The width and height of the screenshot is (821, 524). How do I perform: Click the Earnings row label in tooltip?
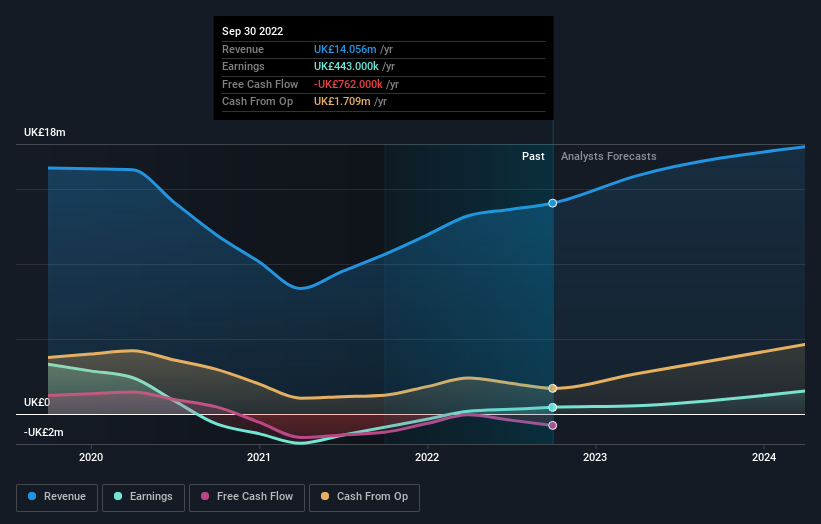click(243, 66)
